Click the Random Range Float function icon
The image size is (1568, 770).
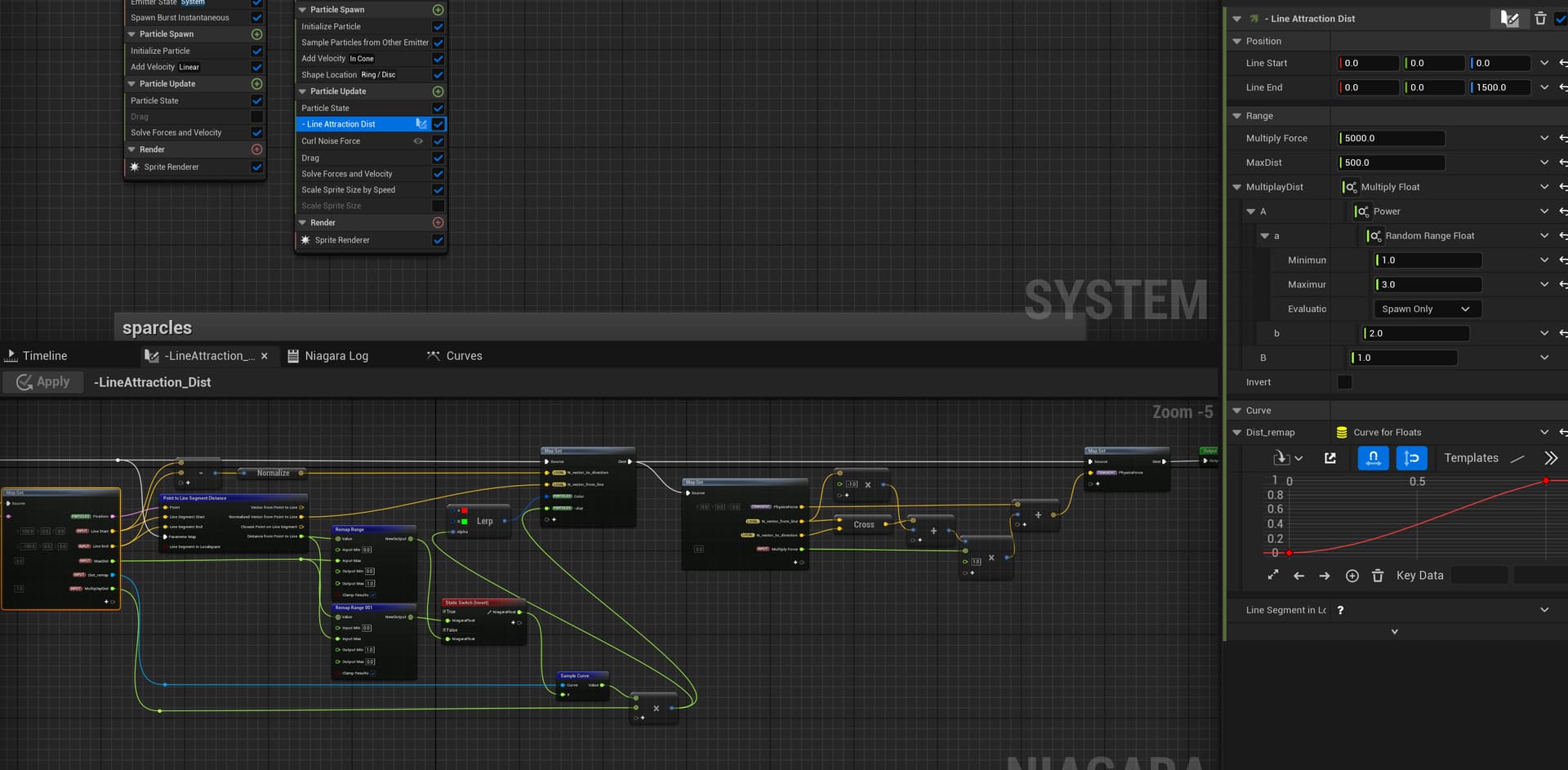click(x=1374, y=236)
